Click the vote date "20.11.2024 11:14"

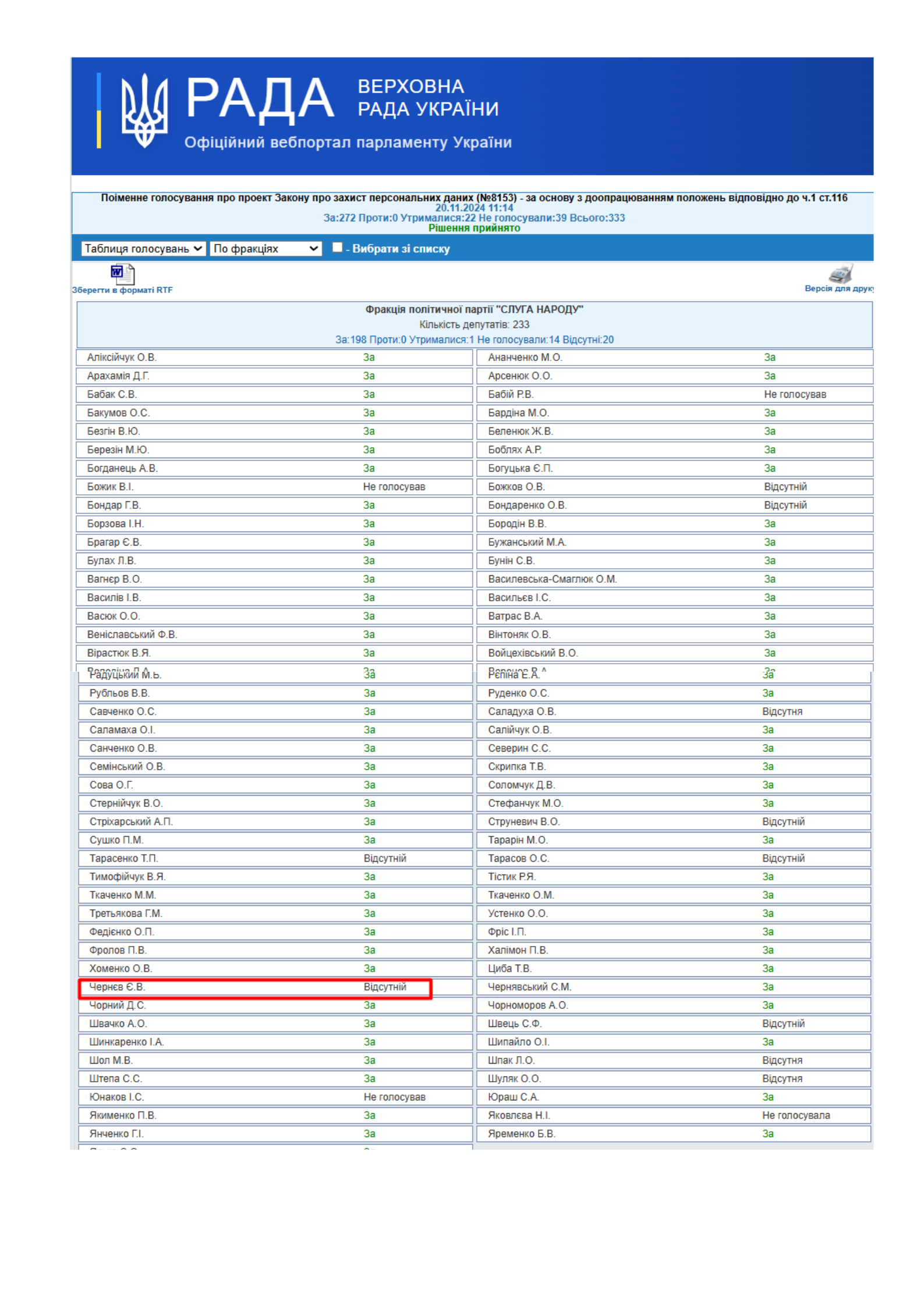pos(474,208)
